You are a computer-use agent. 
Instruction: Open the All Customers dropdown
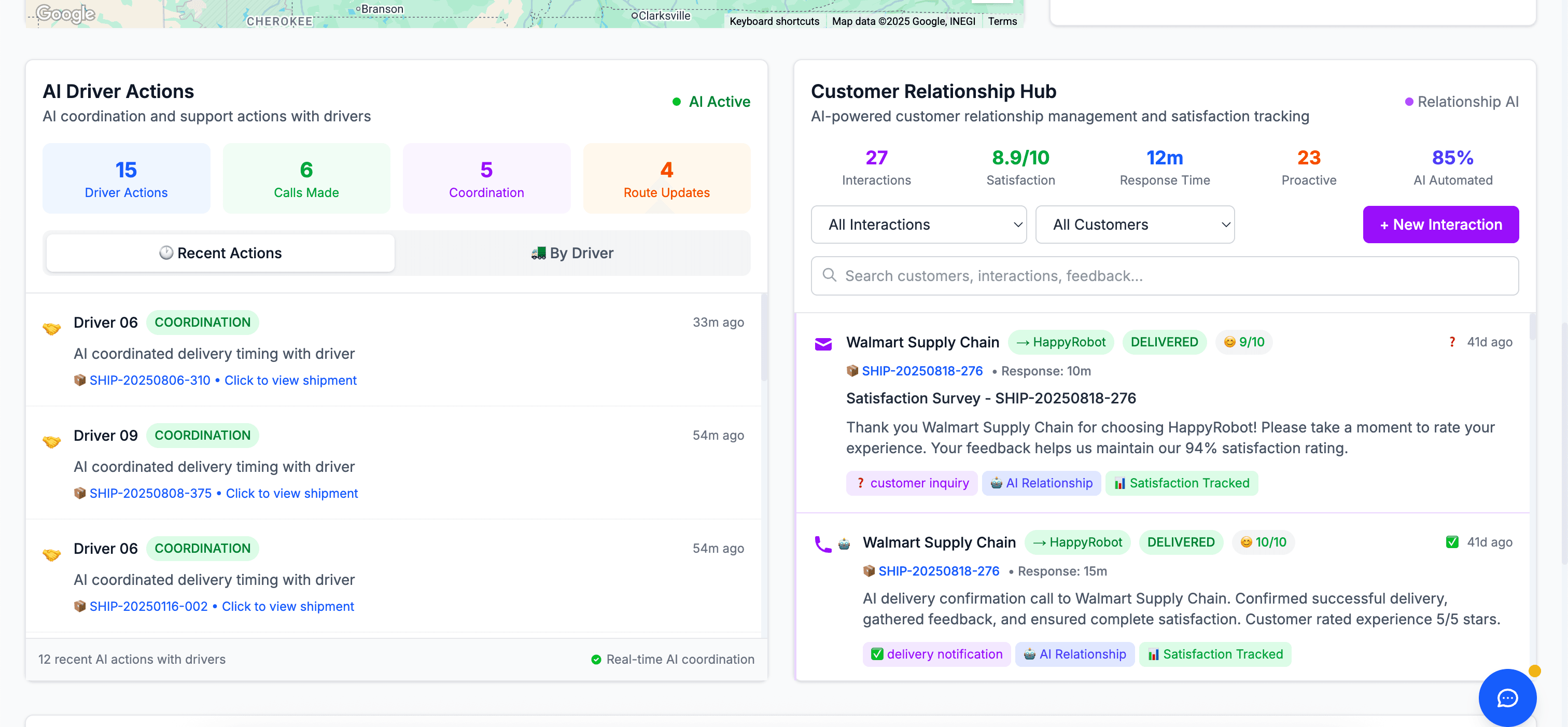click(1134, 224)
